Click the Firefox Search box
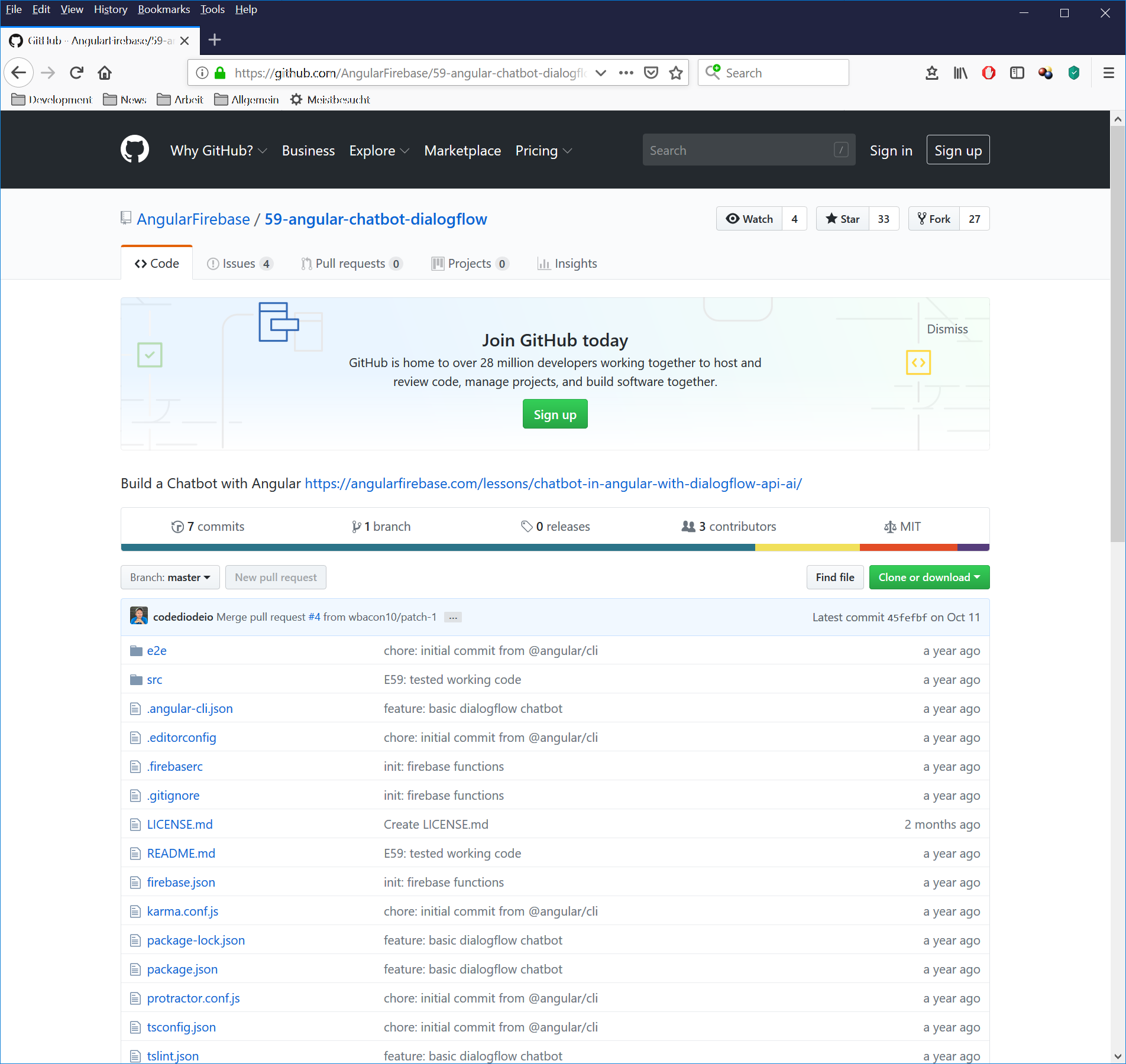 click(773, 73)
